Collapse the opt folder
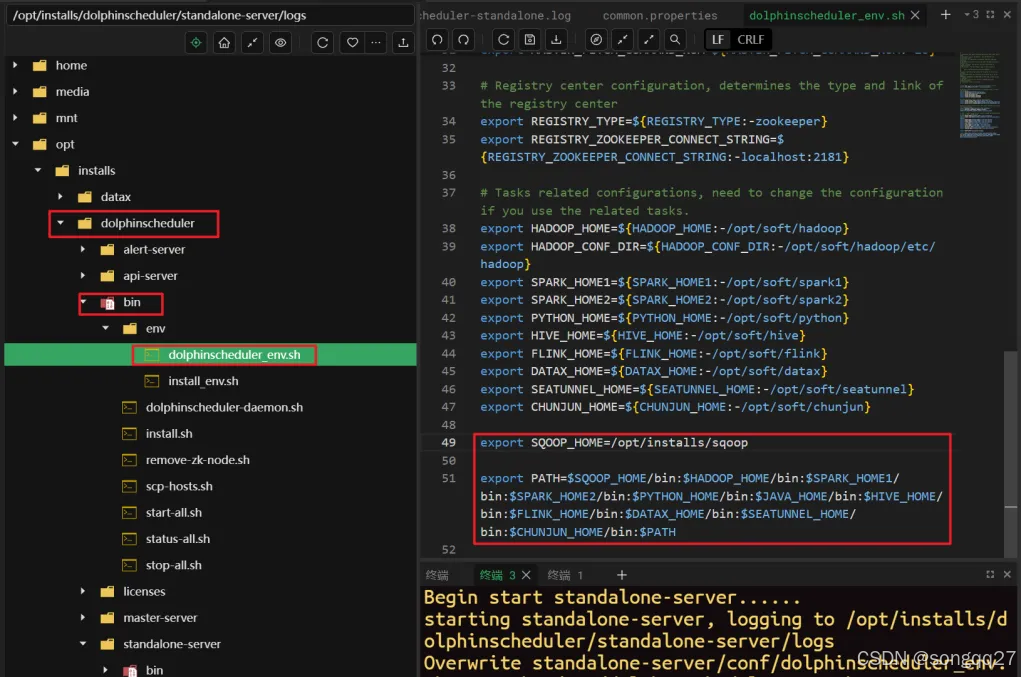 coord(15,144)
